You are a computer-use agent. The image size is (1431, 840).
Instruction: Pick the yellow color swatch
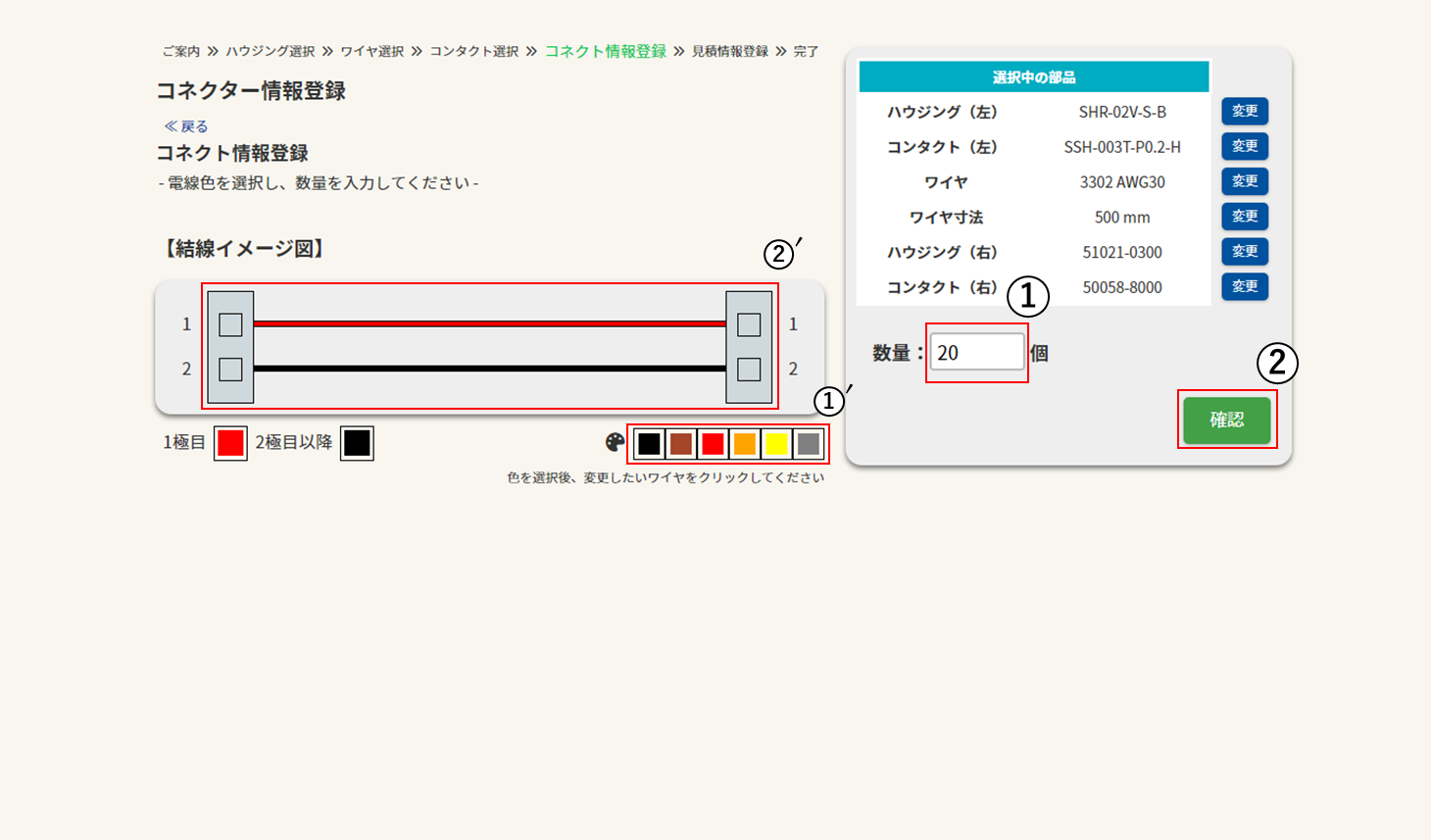(776, 444)
